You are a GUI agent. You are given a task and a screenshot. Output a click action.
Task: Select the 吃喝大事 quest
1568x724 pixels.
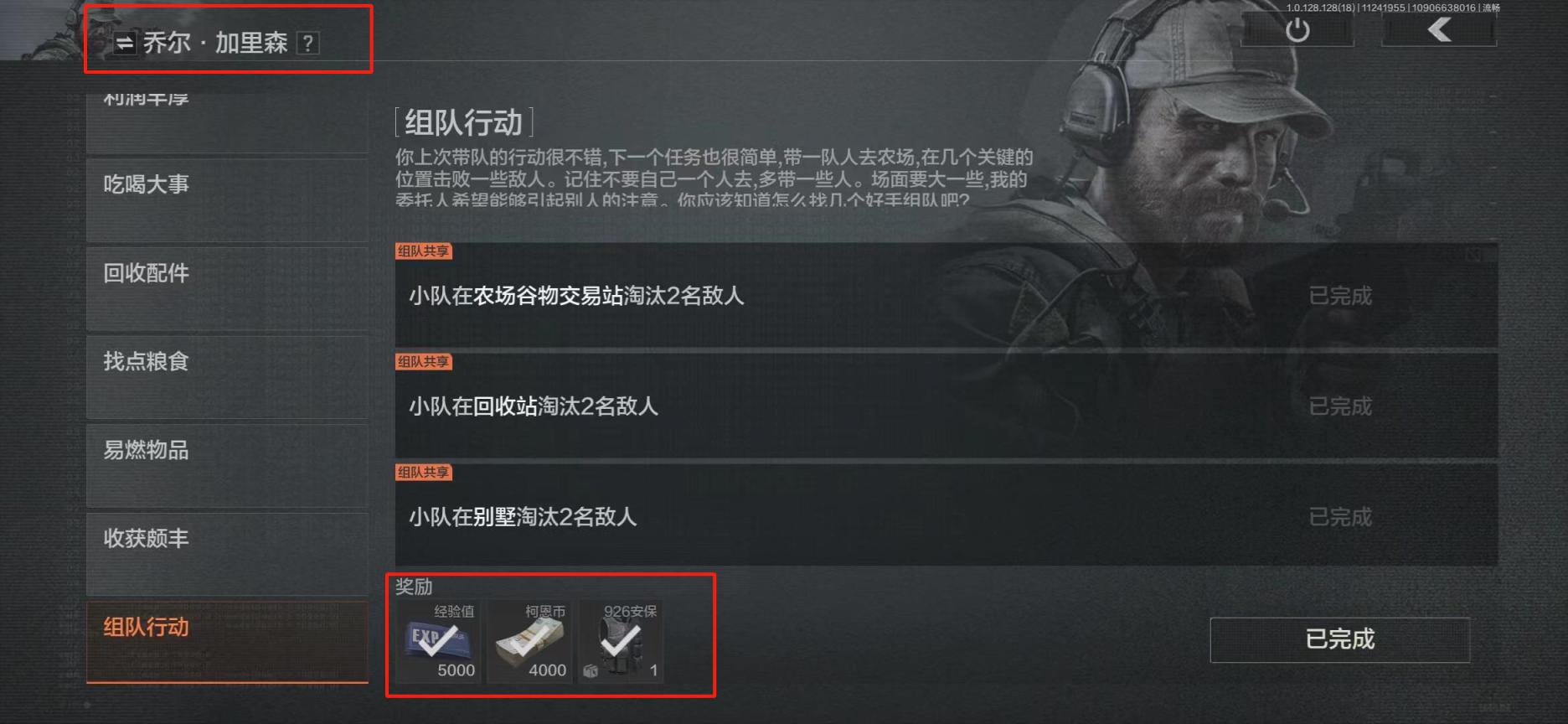point(227,199)
